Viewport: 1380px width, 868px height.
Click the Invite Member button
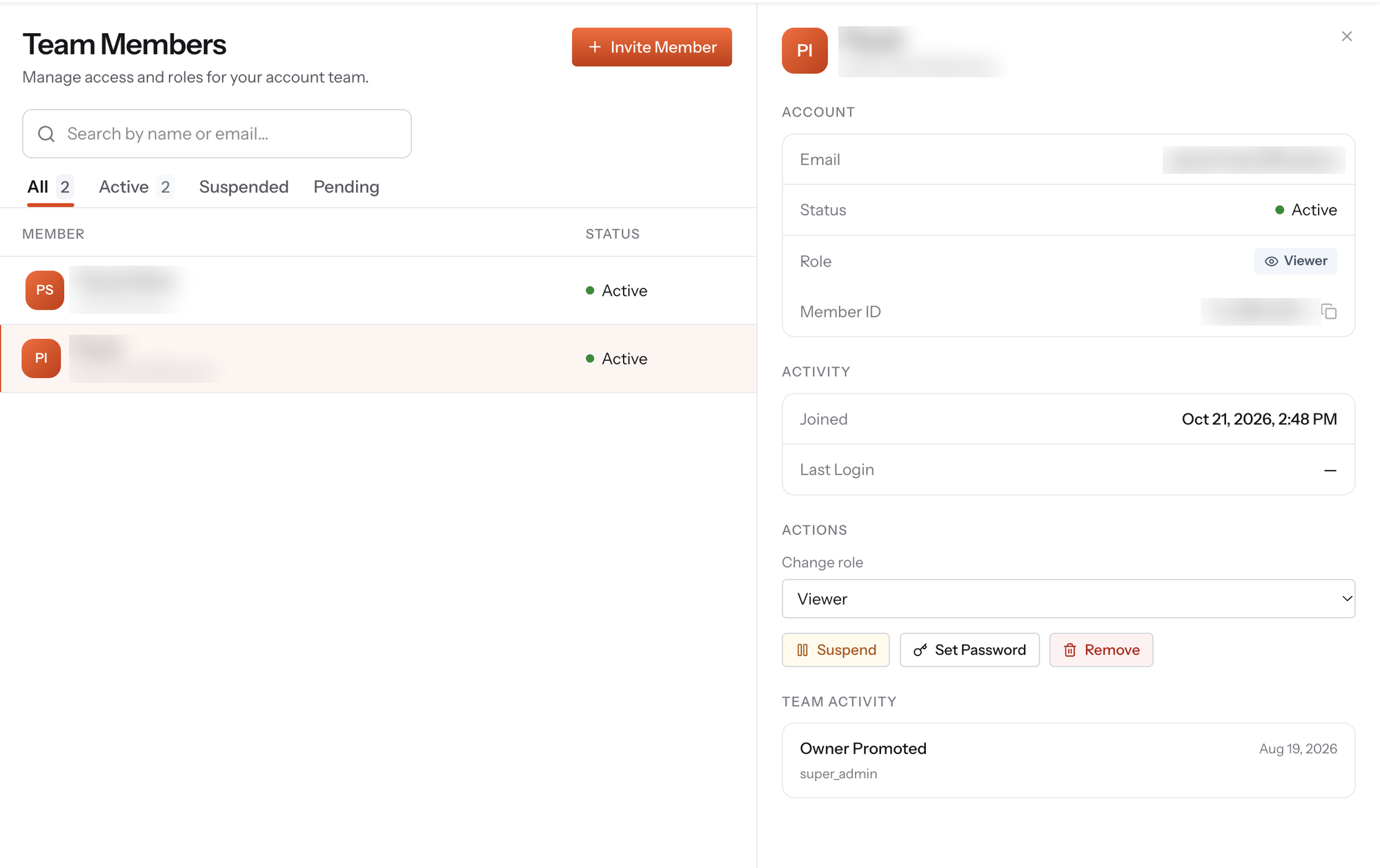tap(651, 47)
